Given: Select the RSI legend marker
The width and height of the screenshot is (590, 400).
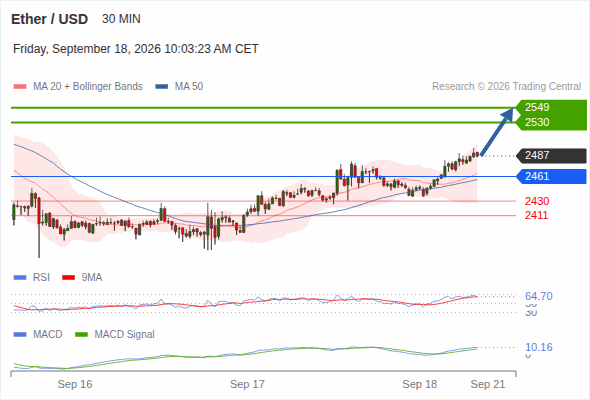Looking at the screenshot, I should (20, 278).
